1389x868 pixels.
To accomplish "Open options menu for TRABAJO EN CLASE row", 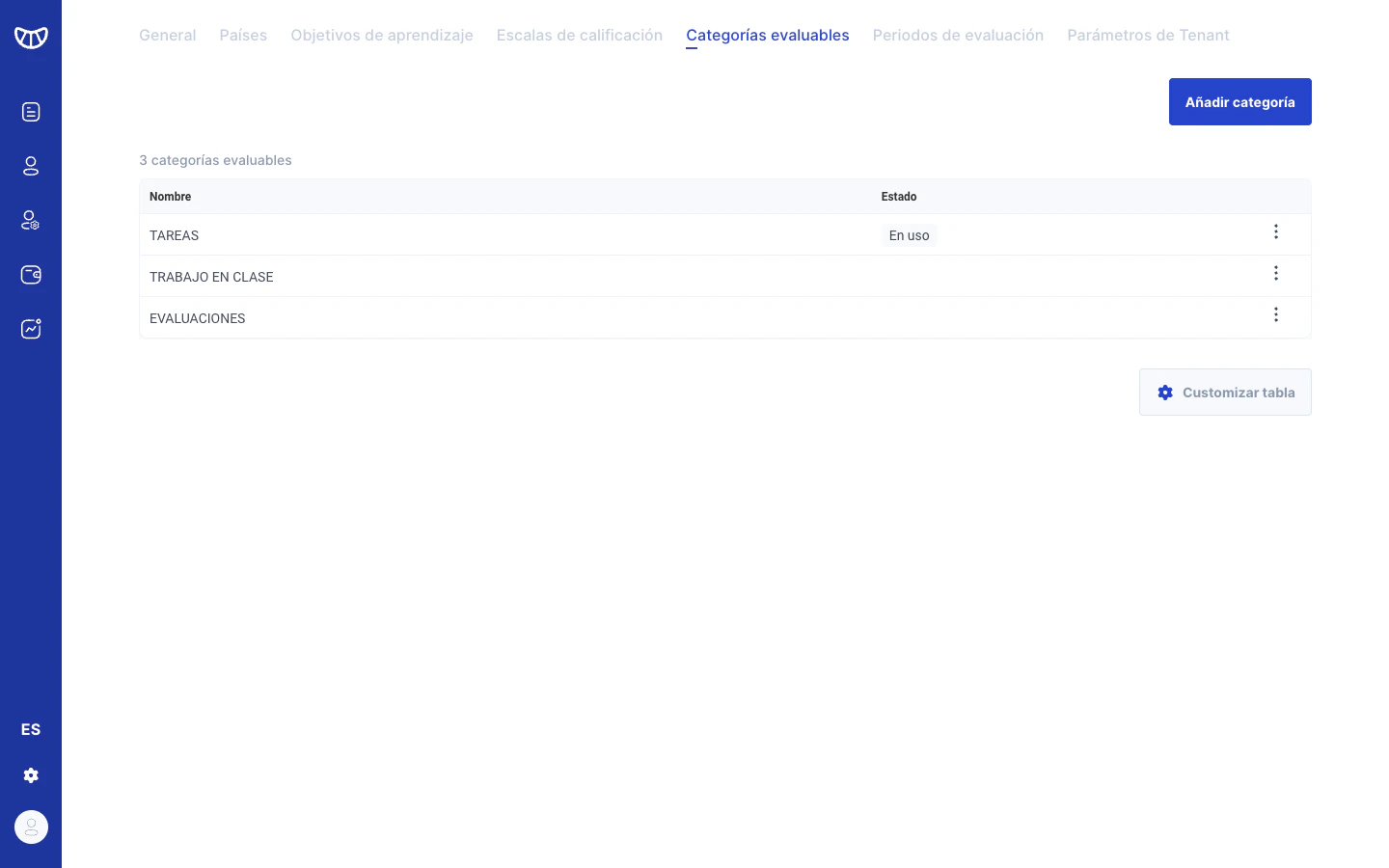I will pos(1275,273).
